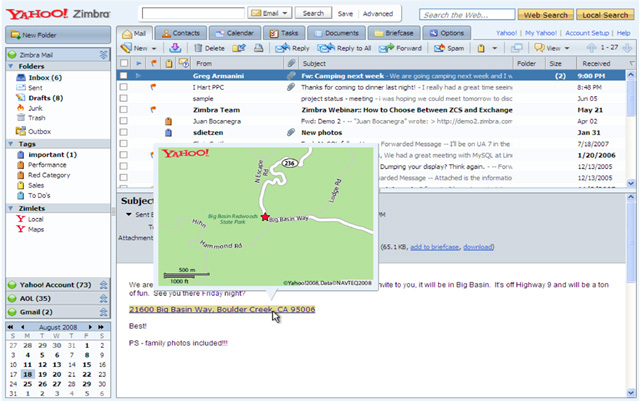Open the New dropdown arrow
This screenshot has height=402, width=640.
[154, 49]
